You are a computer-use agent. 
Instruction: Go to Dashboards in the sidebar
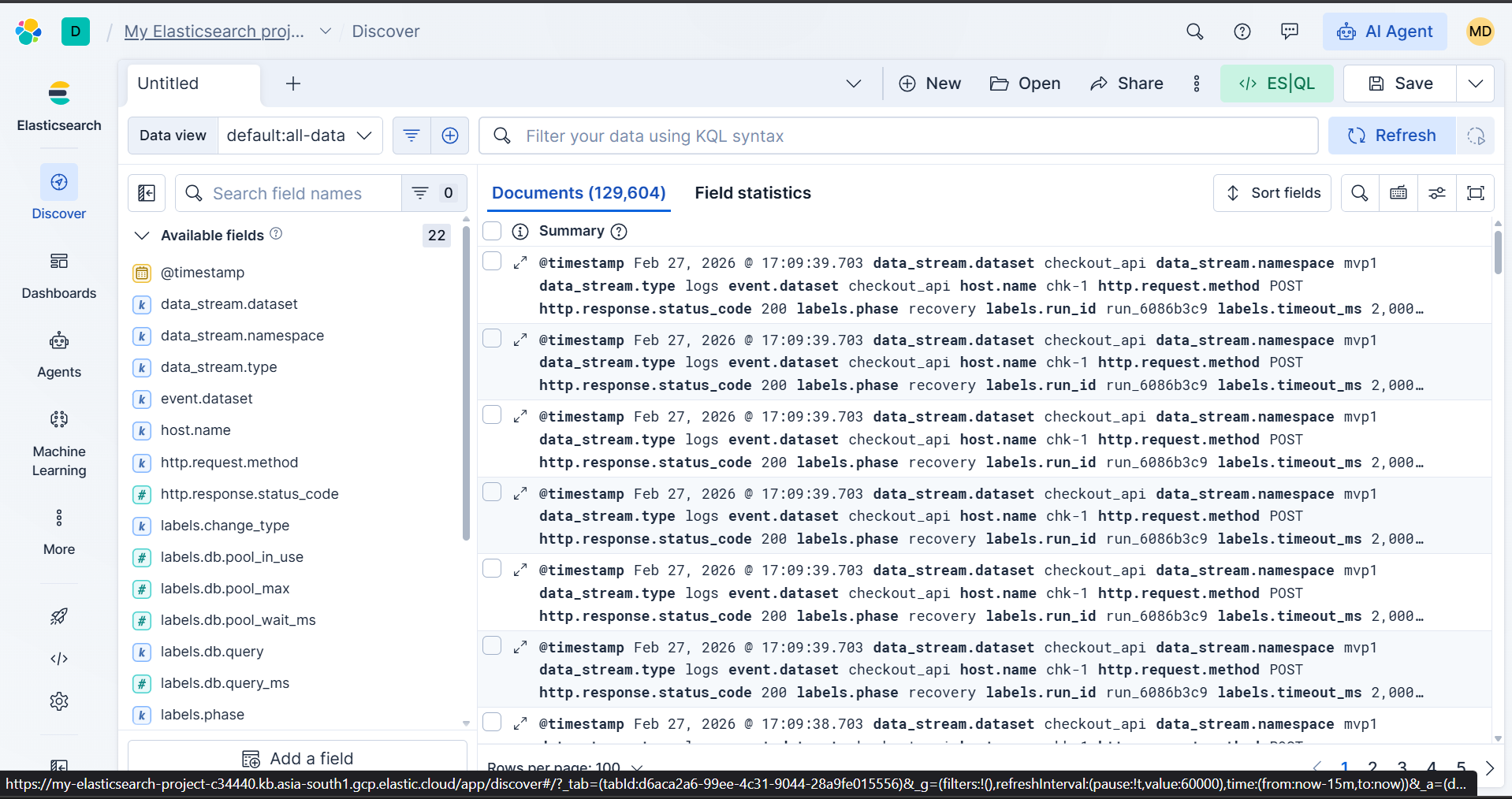click(59, 276)
